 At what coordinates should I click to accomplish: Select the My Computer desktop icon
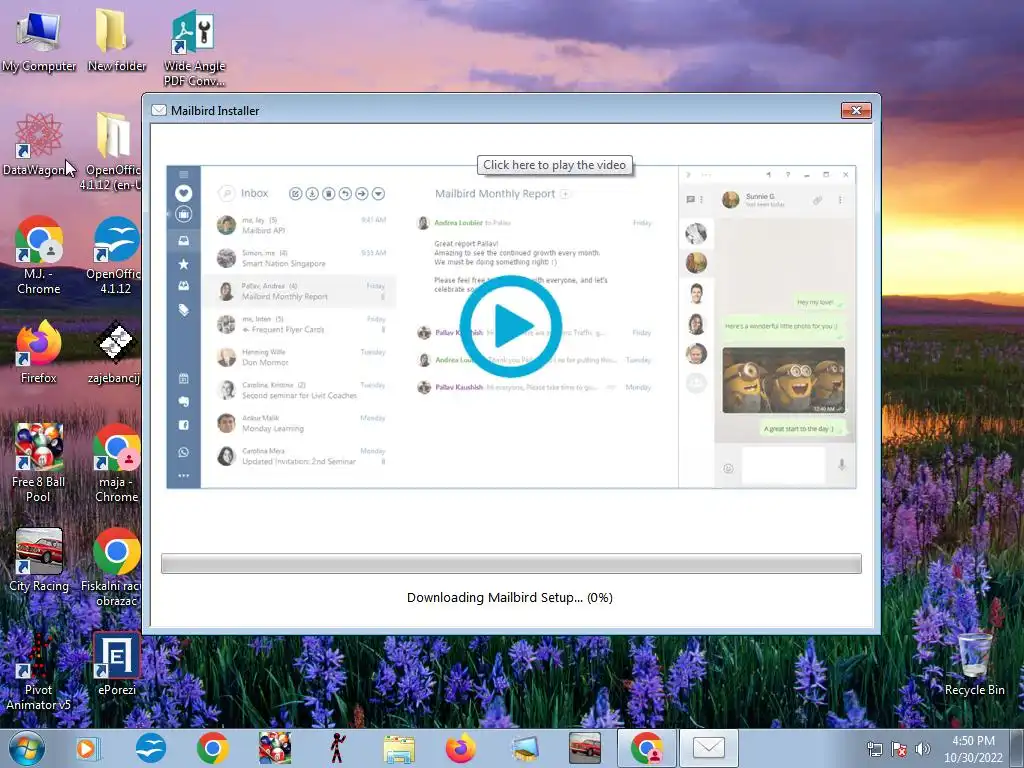pos(39,41)
